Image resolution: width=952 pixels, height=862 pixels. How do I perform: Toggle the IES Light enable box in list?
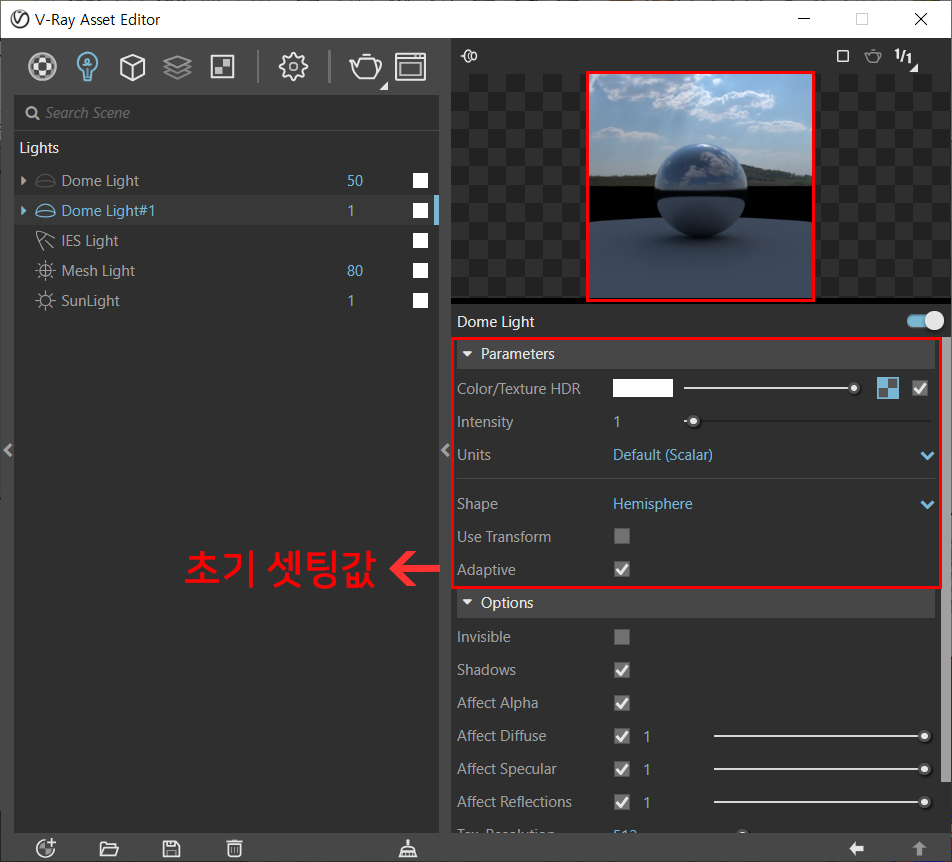tap(420, 240)
